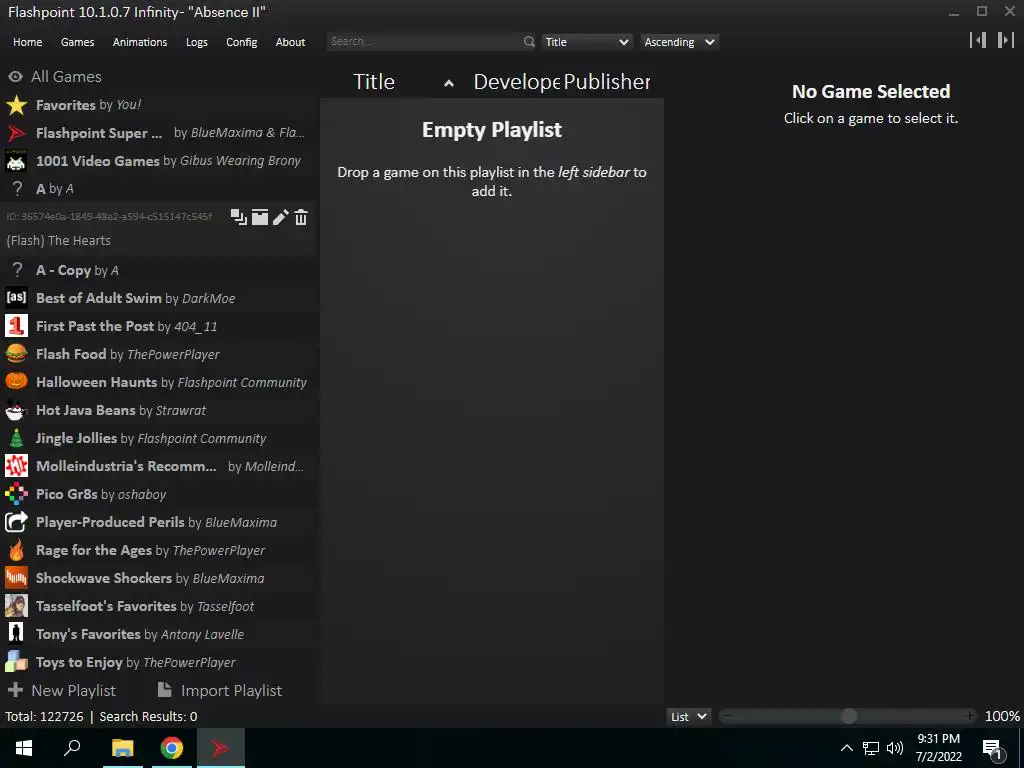Click the 1001 Video Games invader icon
Viewport: 1024px width, 768px height.
[16, 161]
